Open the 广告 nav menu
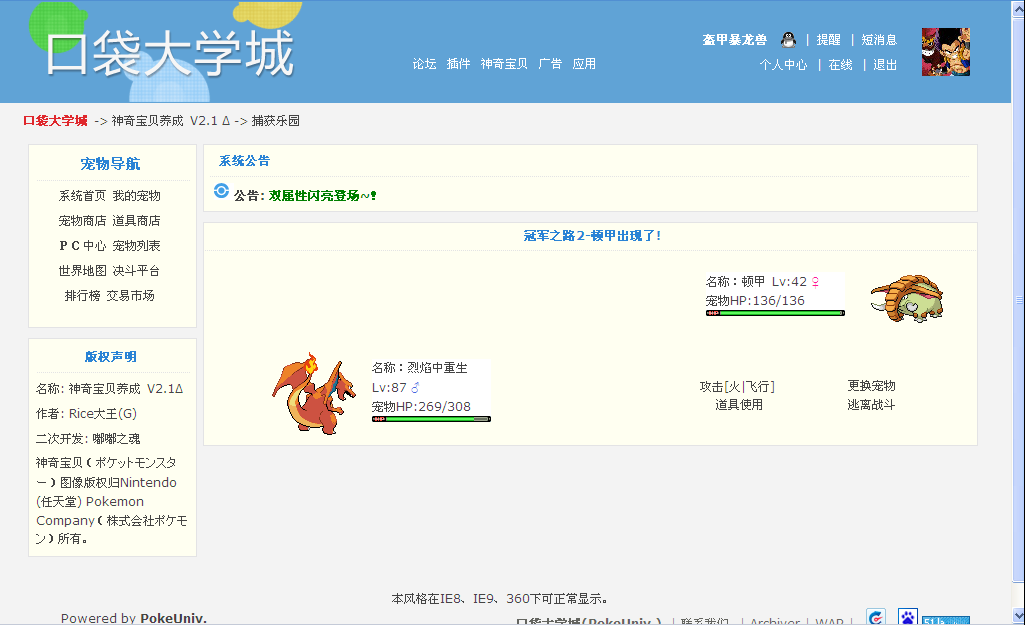The image size is (1025, 625). point(550,64)
